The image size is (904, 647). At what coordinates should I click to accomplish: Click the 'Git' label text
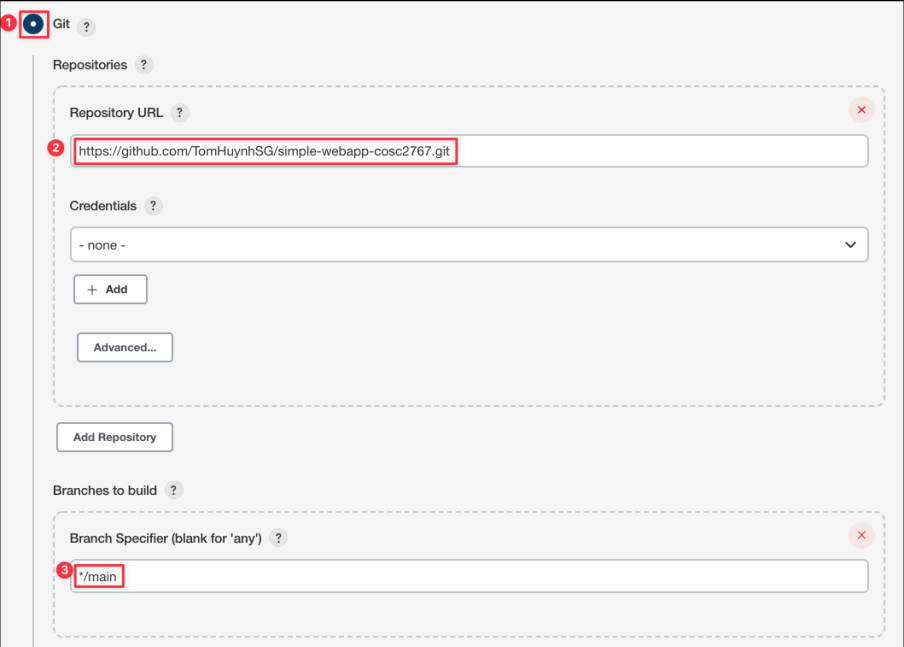[x=61, y=24]
